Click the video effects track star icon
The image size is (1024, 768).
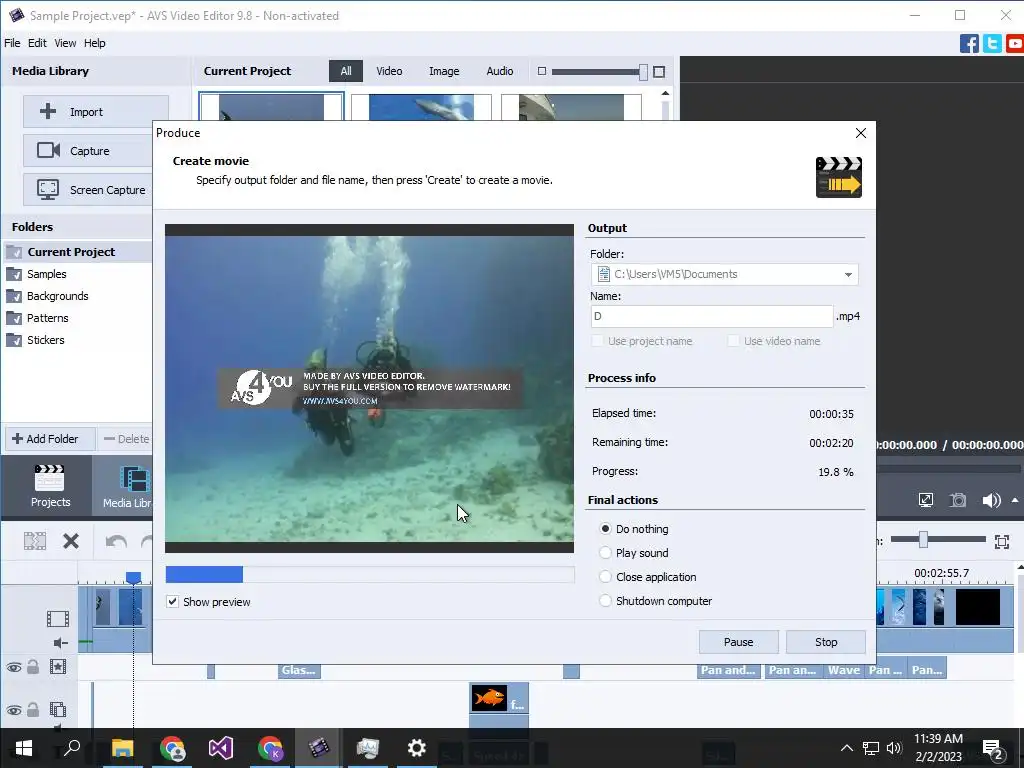(x=57, y=667)
